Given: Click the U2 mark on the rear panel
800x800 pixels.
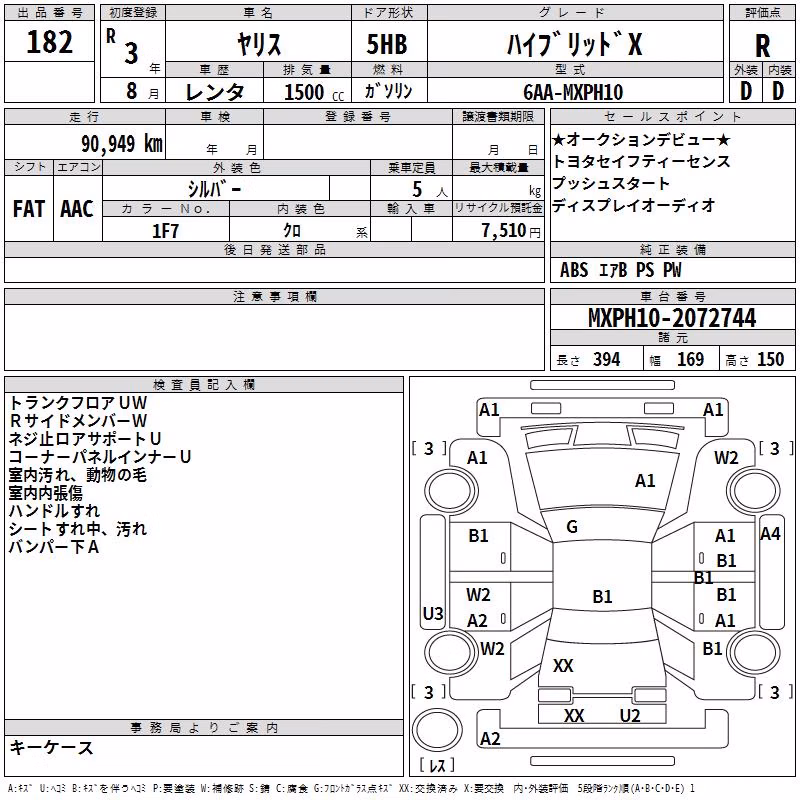Looking at the screenshot, I should click(630, 716).
